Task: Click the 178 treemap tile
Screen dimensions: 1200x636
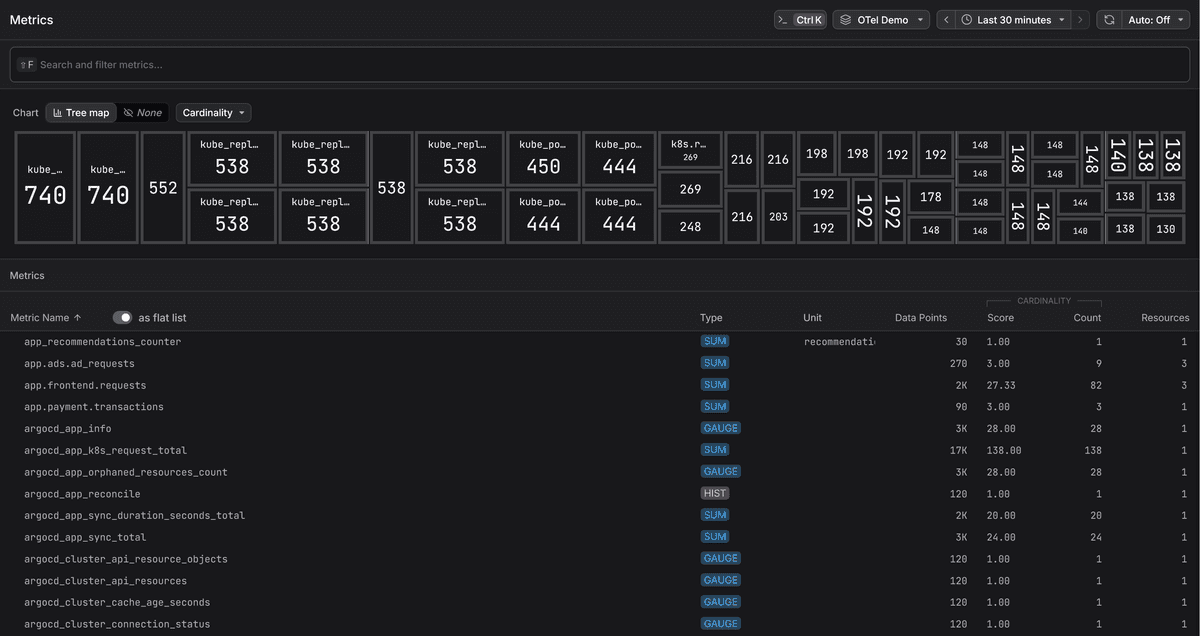Action: click(x=931, y=197)
